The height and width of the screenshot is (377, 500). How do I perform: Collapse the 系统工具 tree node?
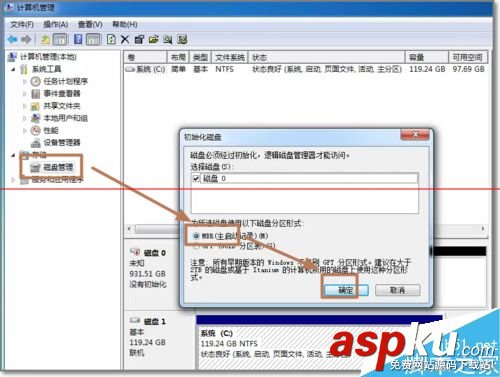click(x=13, y=69)
